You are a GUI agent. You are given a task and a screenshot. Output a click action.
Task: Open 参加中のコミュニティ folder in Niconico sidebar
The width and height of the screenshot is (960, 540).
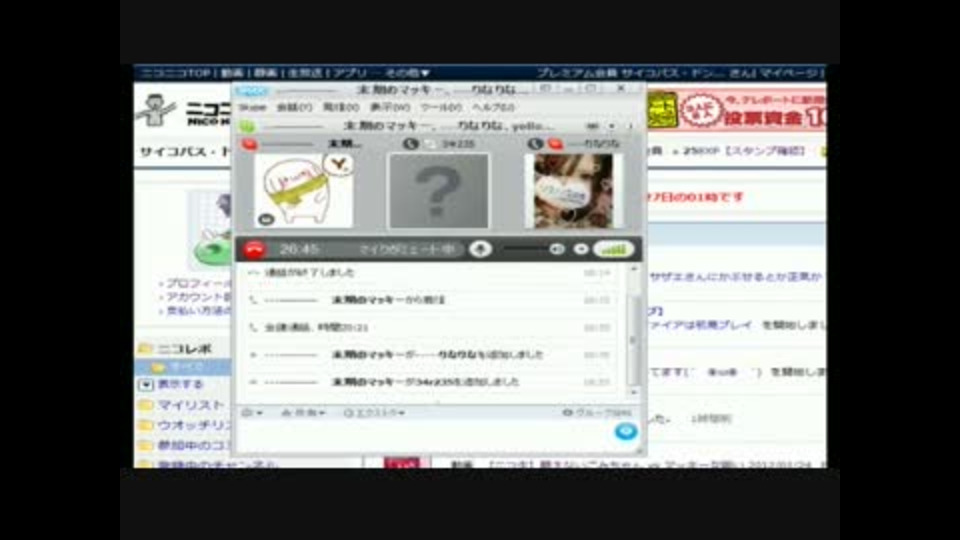click(x=195, y=446)
